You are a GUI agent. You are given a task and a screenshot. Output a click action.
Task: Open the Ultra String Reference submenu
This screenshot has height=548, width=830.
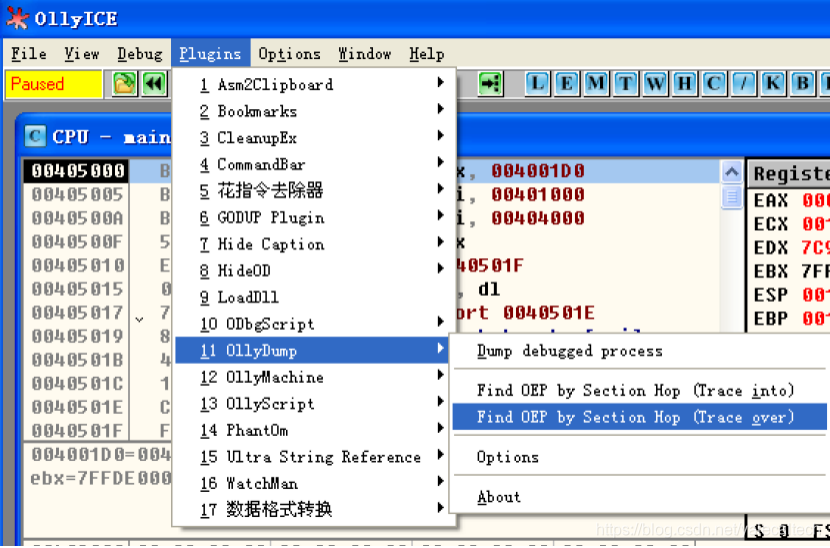[x=314, y=456]
